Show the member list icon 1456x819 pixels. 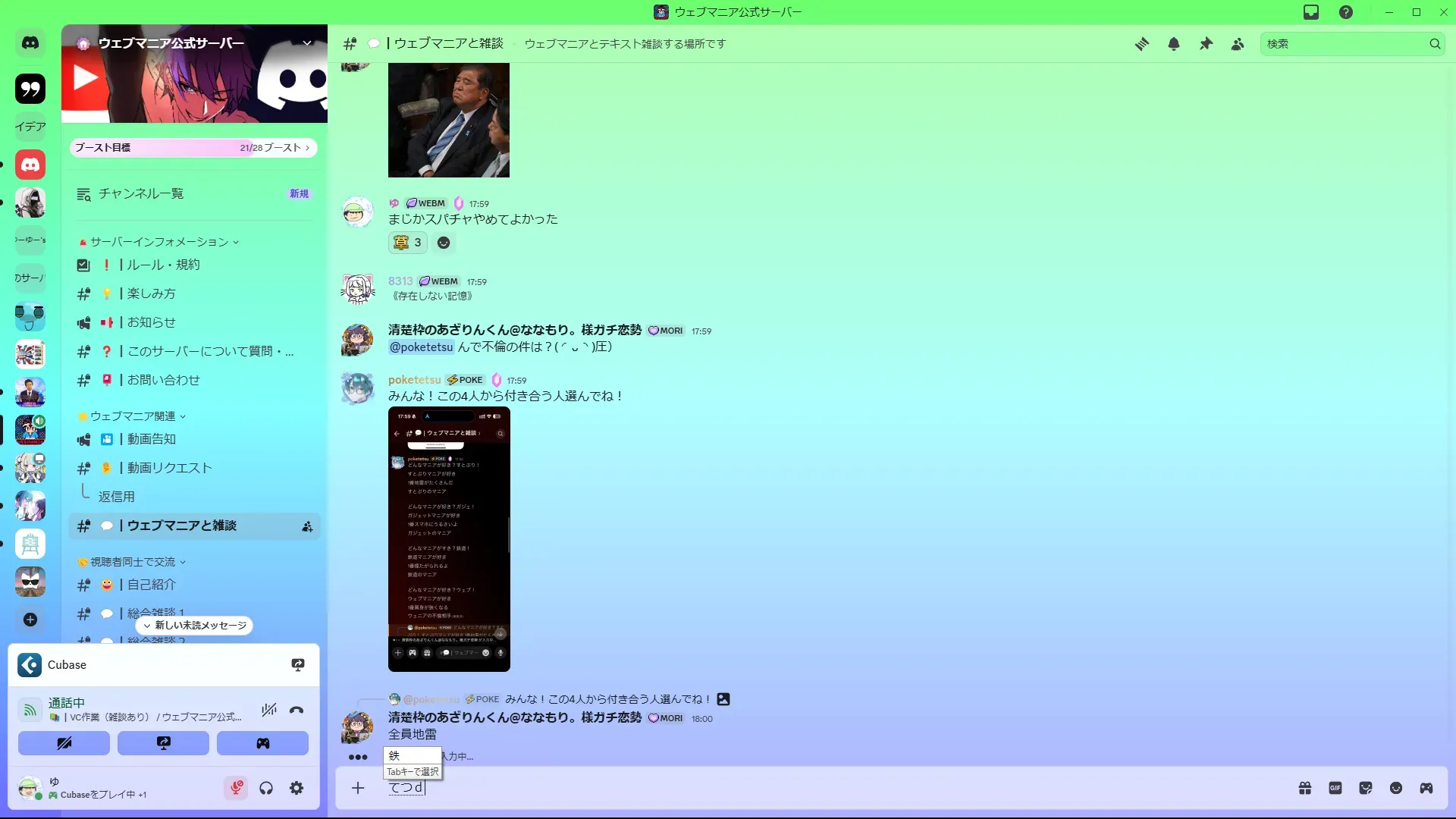(1238, 44)
